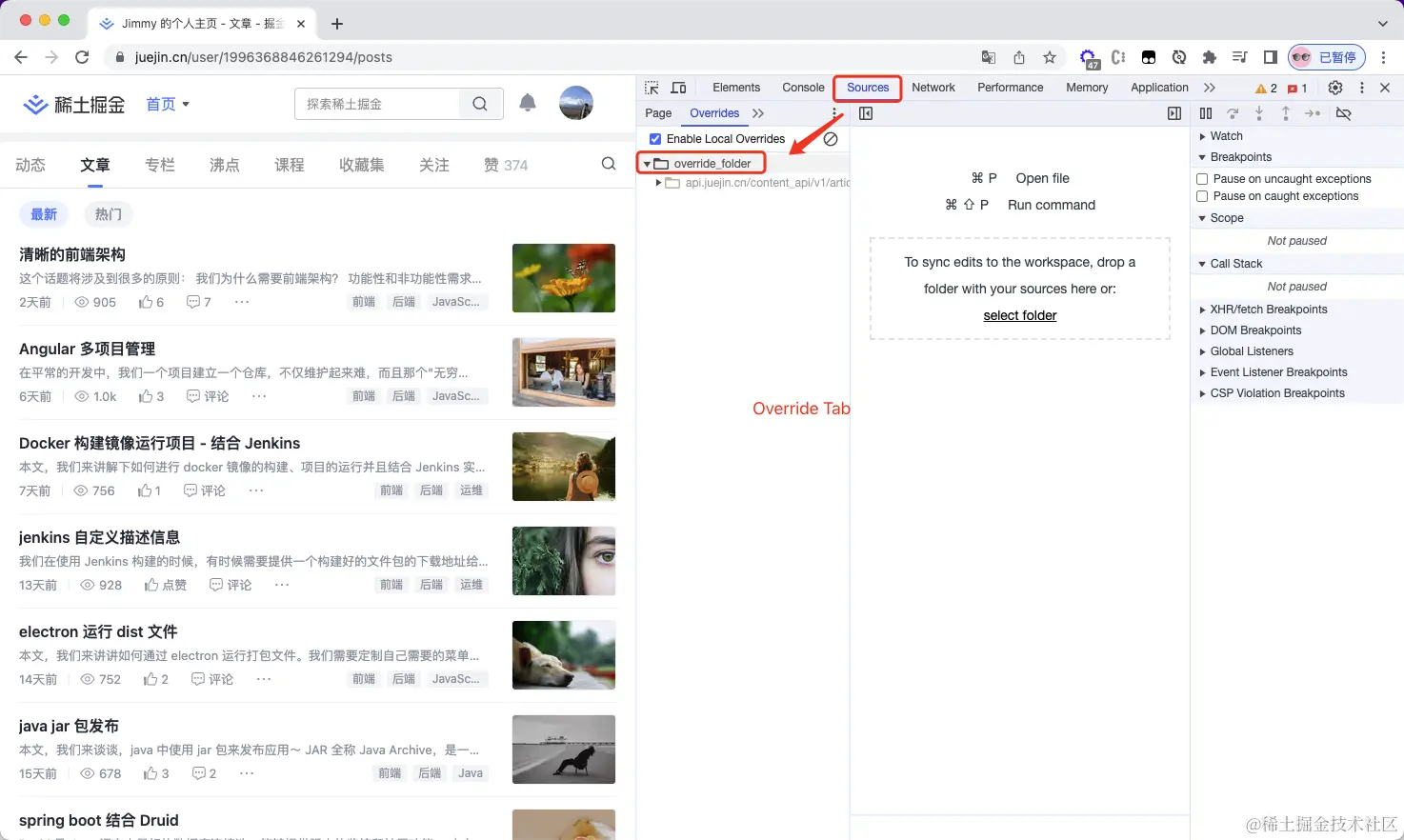Click the browser reload page icon
1404x840 pixels.
click(82, 57)
